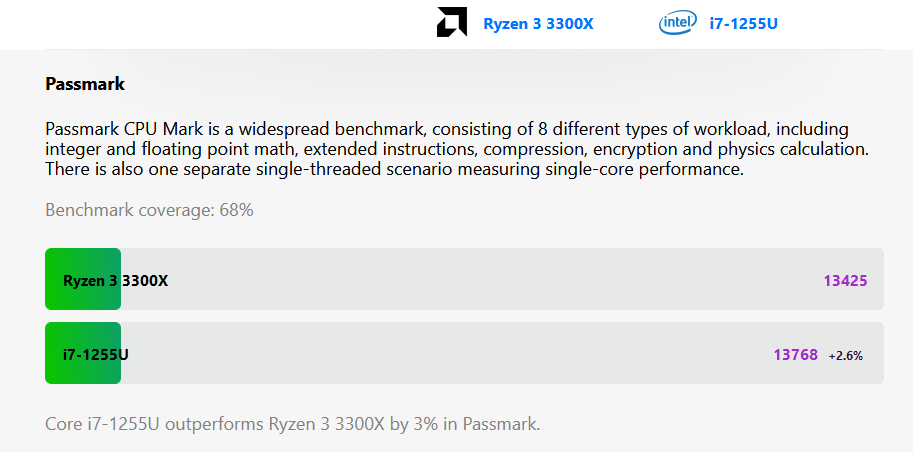Click the i7-1255U bar label

pyautogui.click(x=95, y=355)
